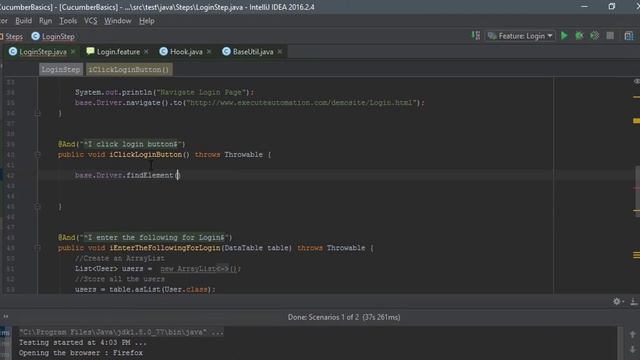Select the LoginStep class breadcrumb
This screenshot has height=360, width=640.
tap(61, 69)
